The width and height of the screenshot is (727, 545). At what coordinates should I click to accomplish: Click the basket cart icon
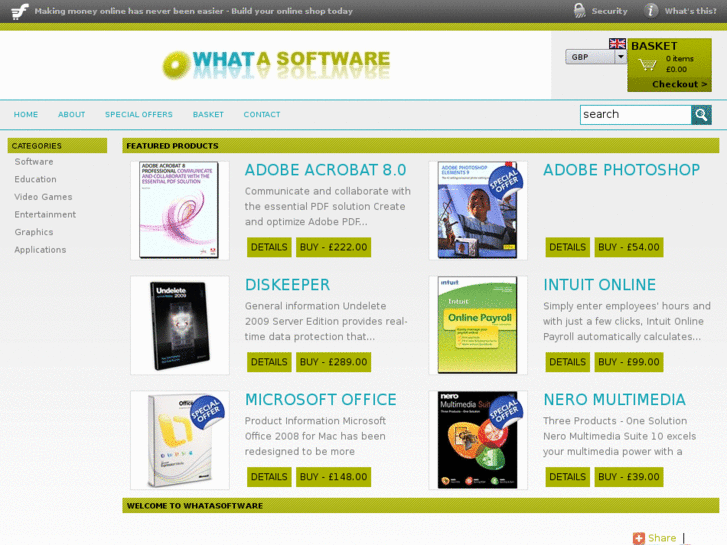point(647,64)
